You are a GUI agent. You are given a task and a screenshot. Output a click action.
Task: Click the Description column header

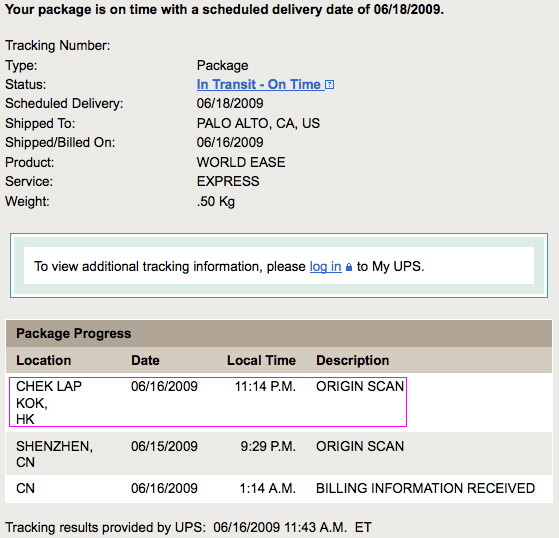353,360
